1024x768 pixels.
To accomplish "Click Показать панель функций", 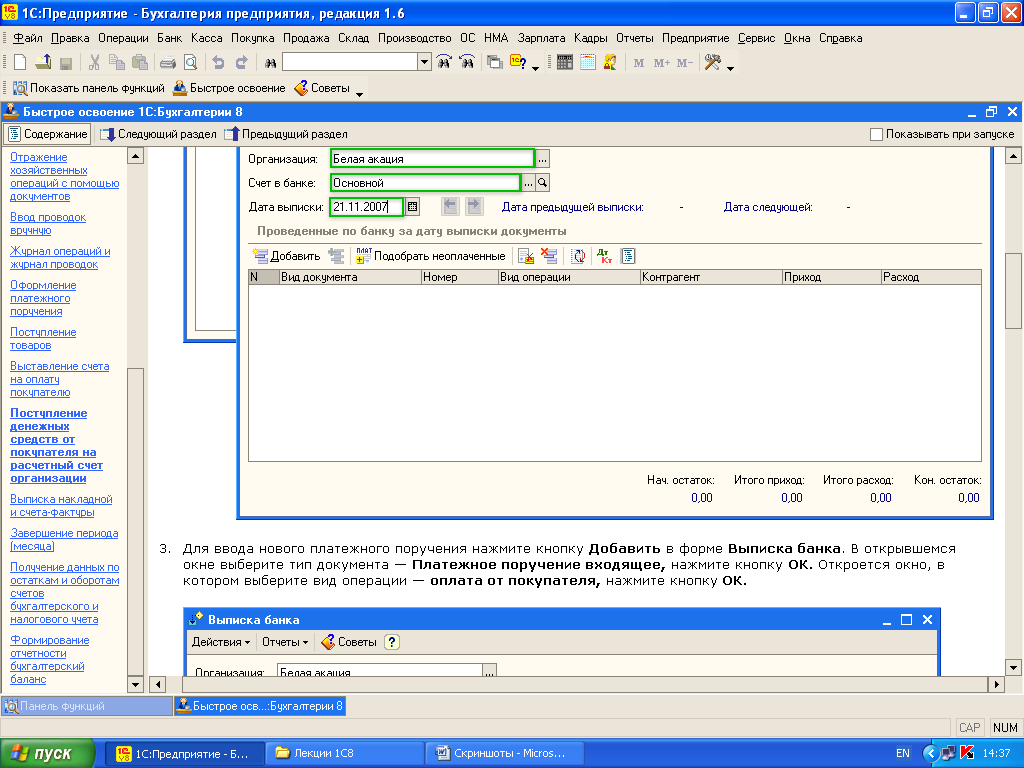I will 89,88.
